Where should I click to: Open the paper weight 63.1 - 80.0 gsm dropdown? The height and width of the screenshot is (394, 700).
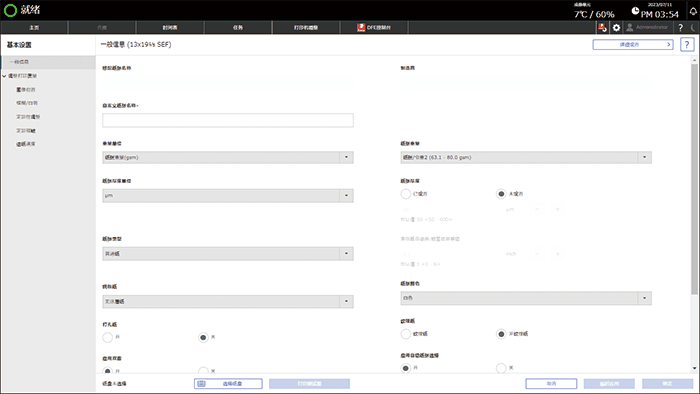click(526, 158)
